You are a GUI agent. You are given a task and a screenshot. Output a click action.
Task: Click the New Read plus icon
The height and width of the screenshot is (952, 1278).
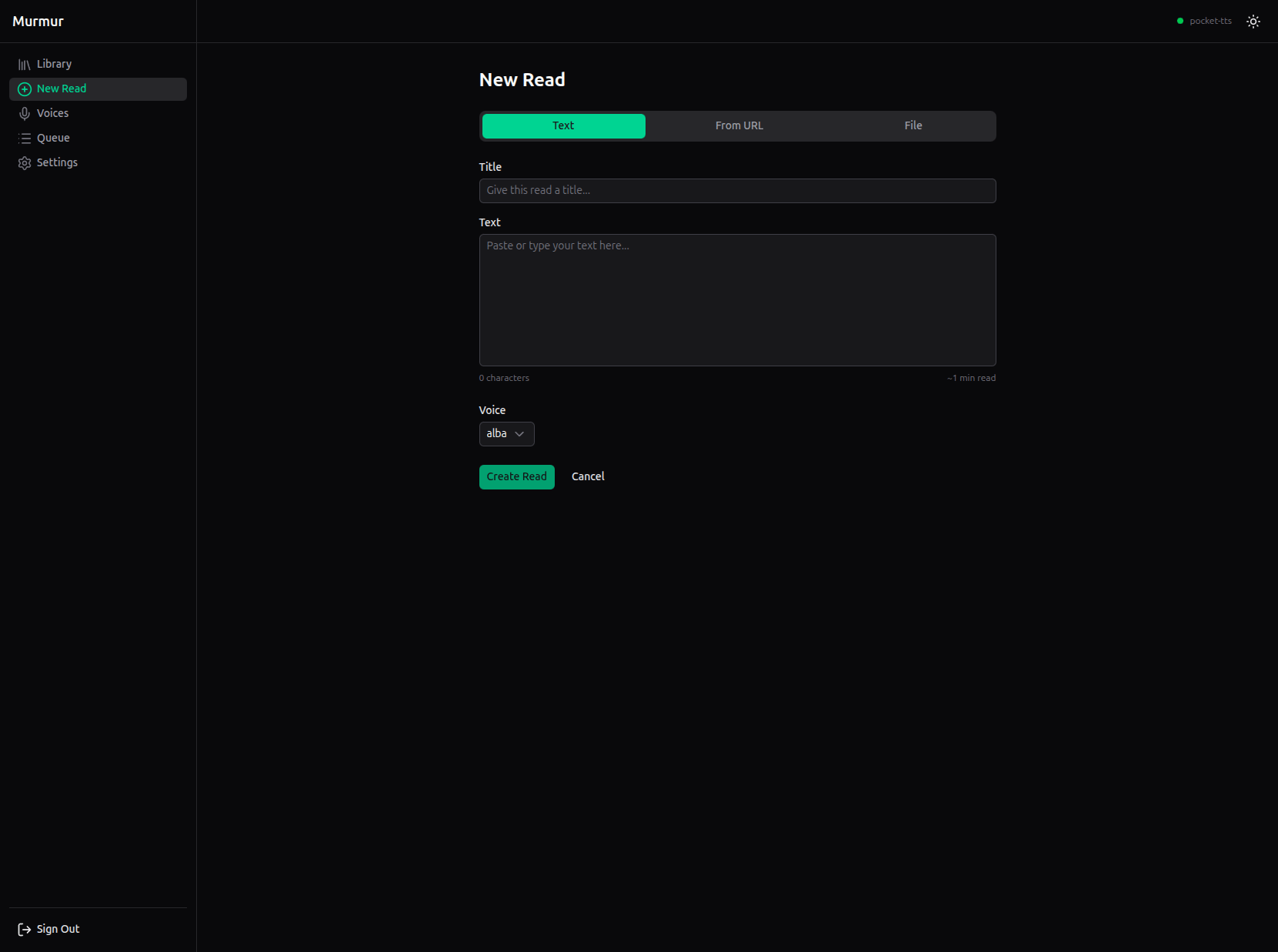click(24, 89)
